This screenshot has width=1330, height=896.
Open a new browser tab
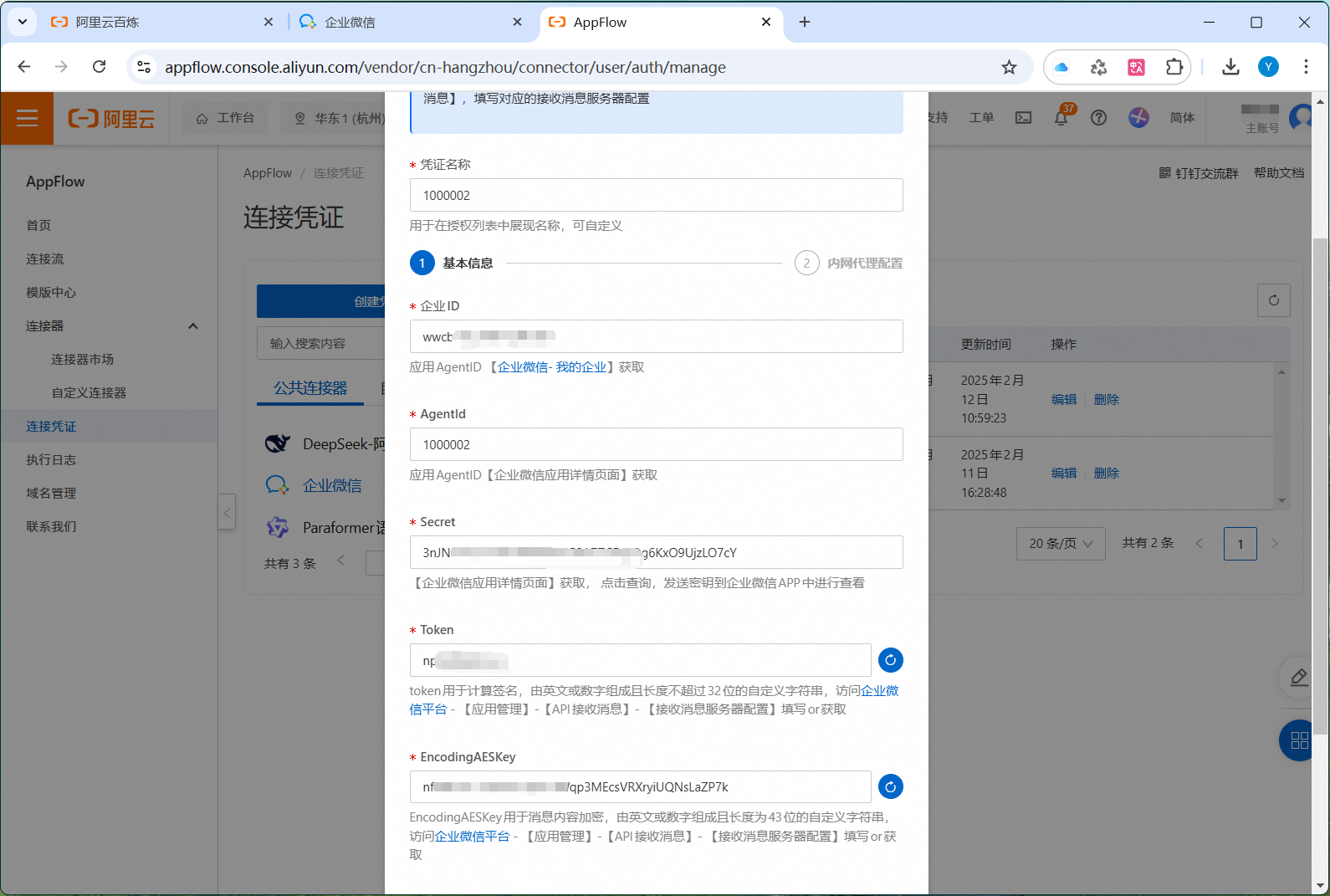tap(805, 23)
